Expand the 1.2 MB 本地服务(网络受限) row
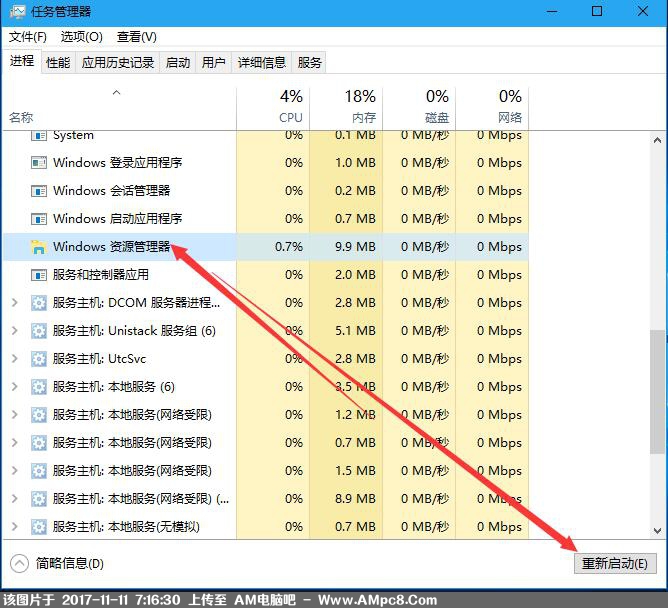 pyautogui.click(x=14, y=415)
